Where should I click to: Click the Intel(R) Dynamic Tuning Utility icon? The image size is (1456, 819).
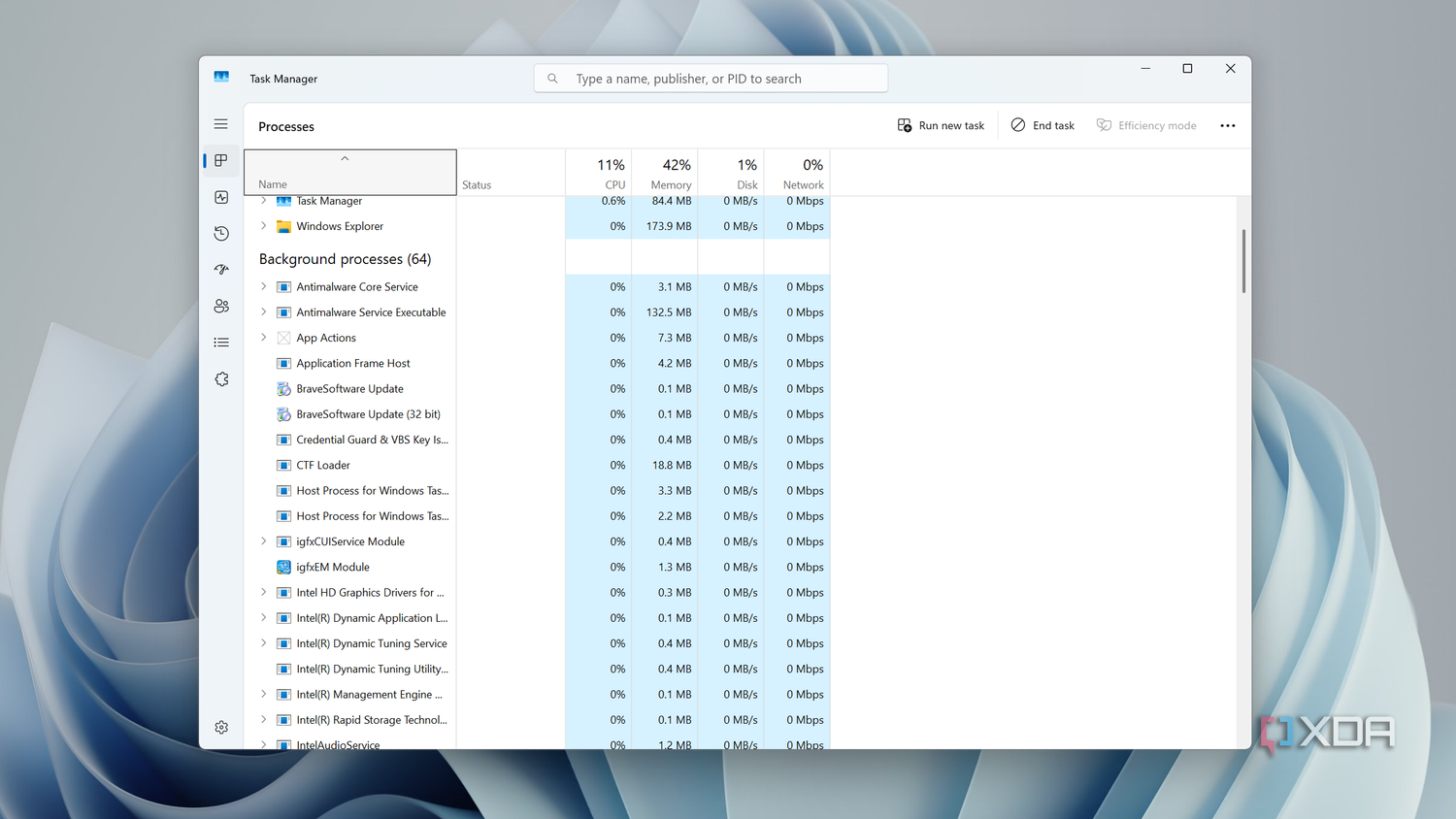pyautogui.click(x=283, y=670)
